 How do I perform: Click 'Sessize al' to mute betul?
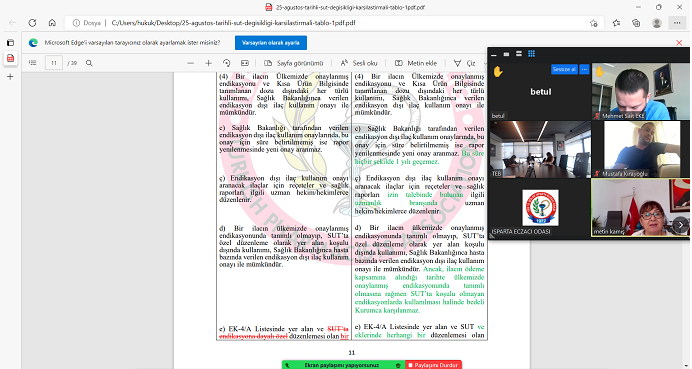[x=564, y=69]
